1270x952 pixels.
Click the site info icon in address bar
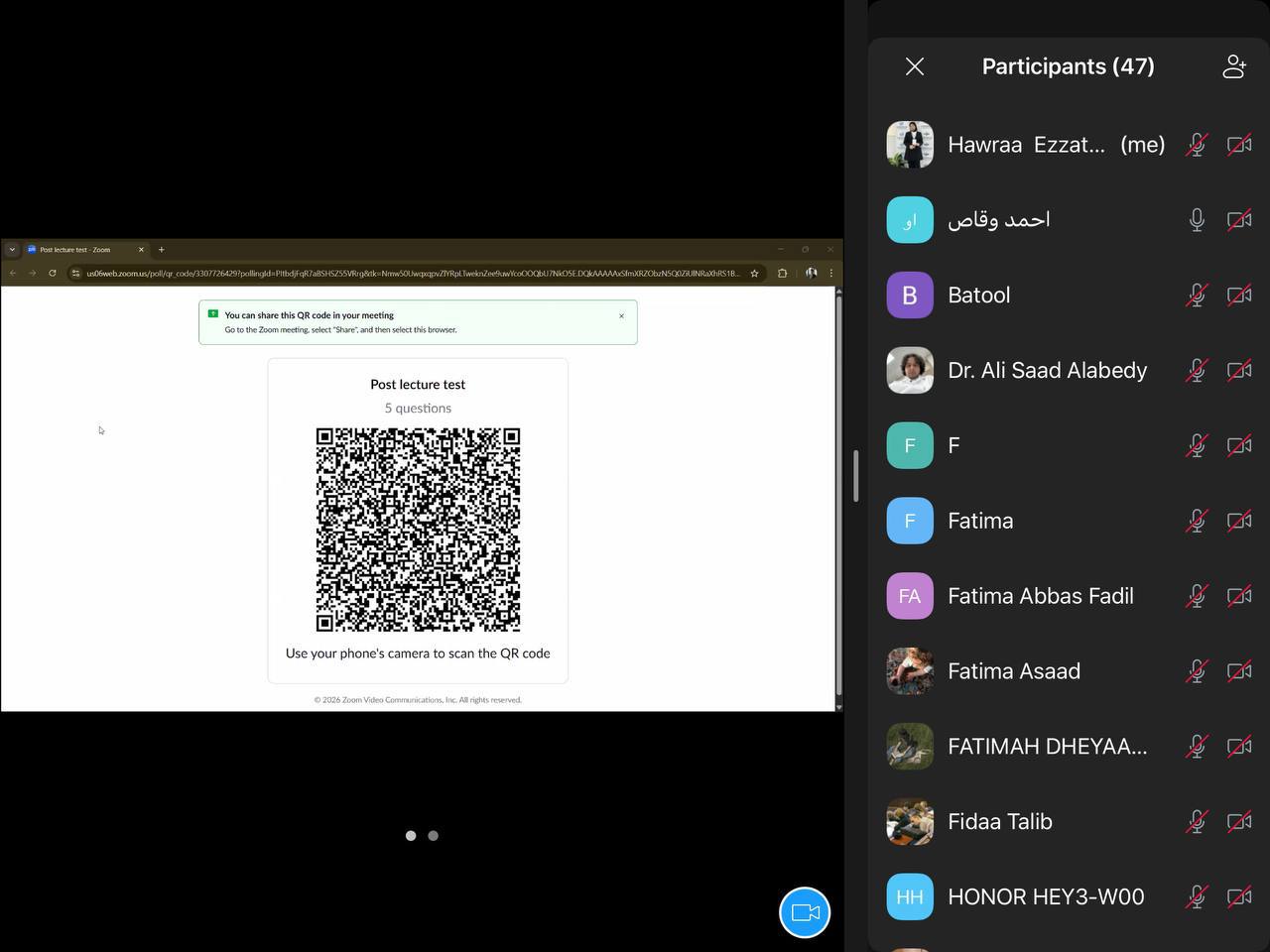pyautogui.click(x=75, y=273)
